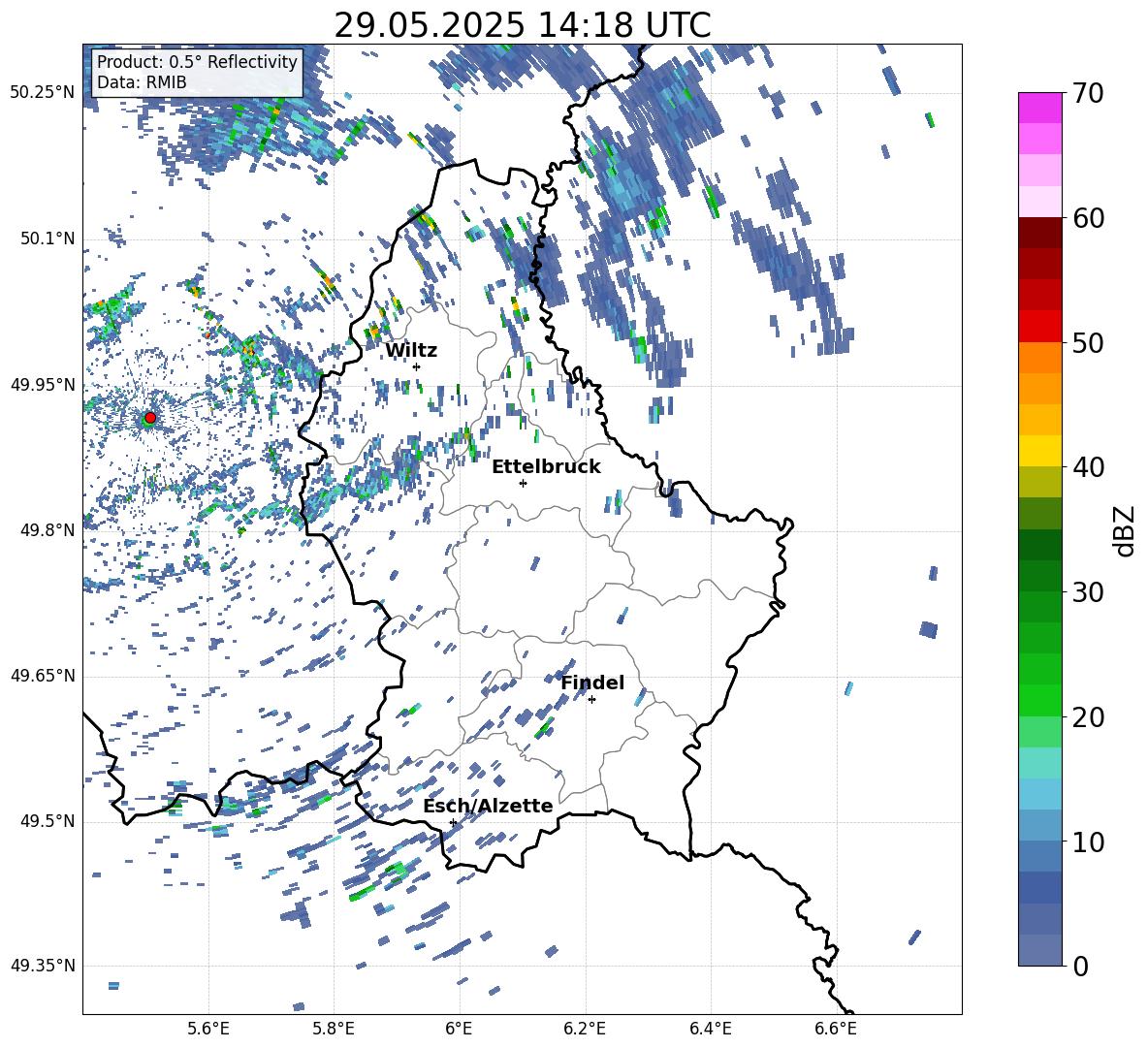Click the dBZ colorbar axis label
Viewport: 1148px width, 1048px height.
click(x=1126, y=530)
